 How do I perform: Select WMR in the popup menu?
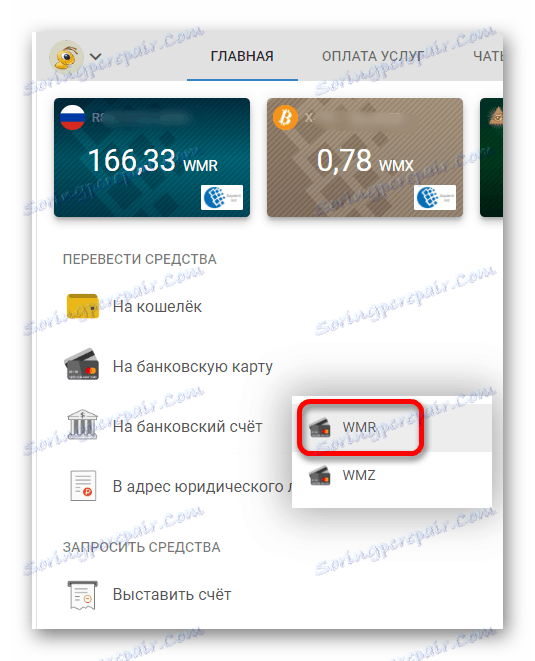[392, 427]
